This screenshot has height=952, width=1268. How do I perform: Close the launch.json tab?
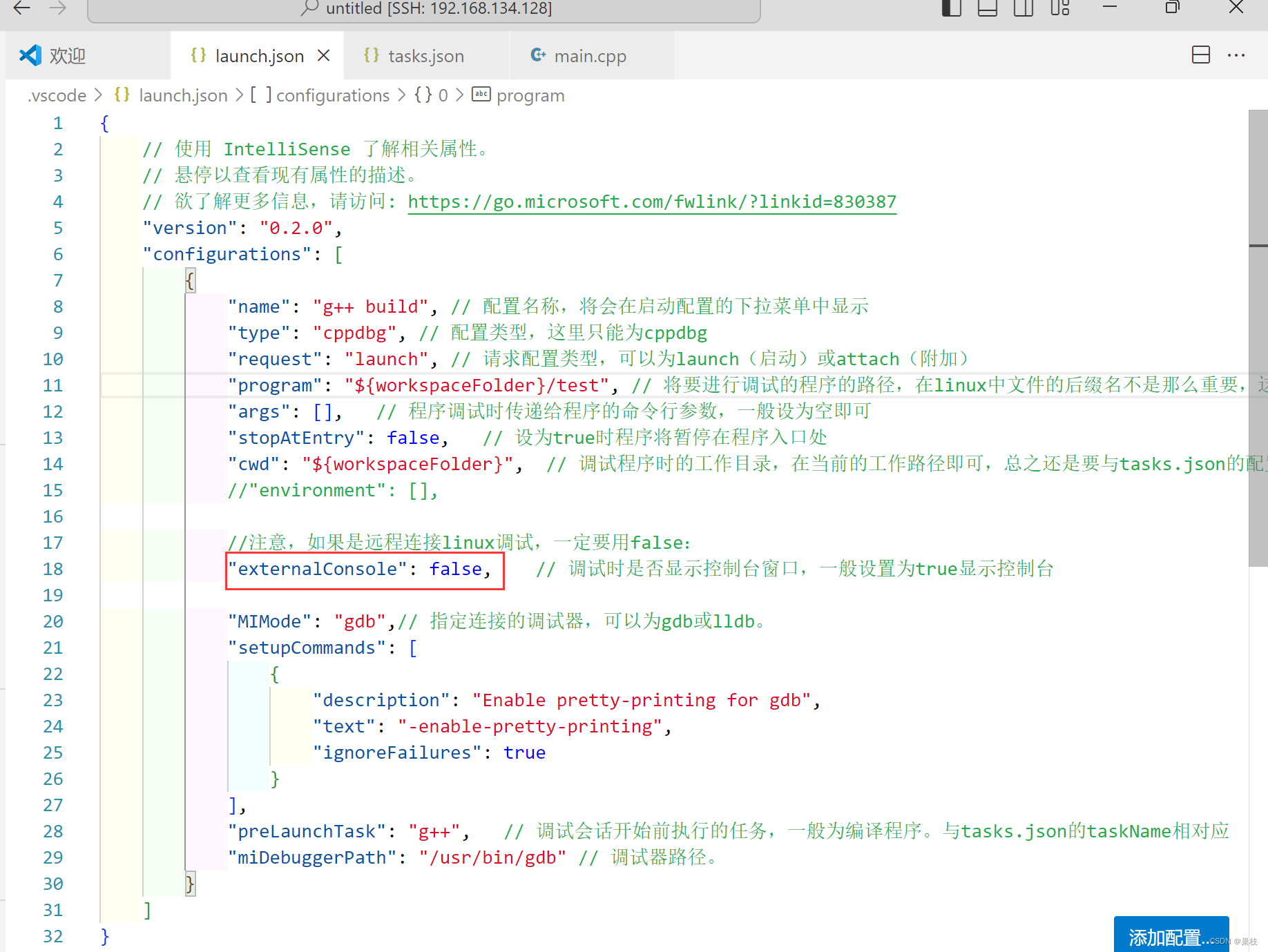pyautogui.click(x=323, y=55)
